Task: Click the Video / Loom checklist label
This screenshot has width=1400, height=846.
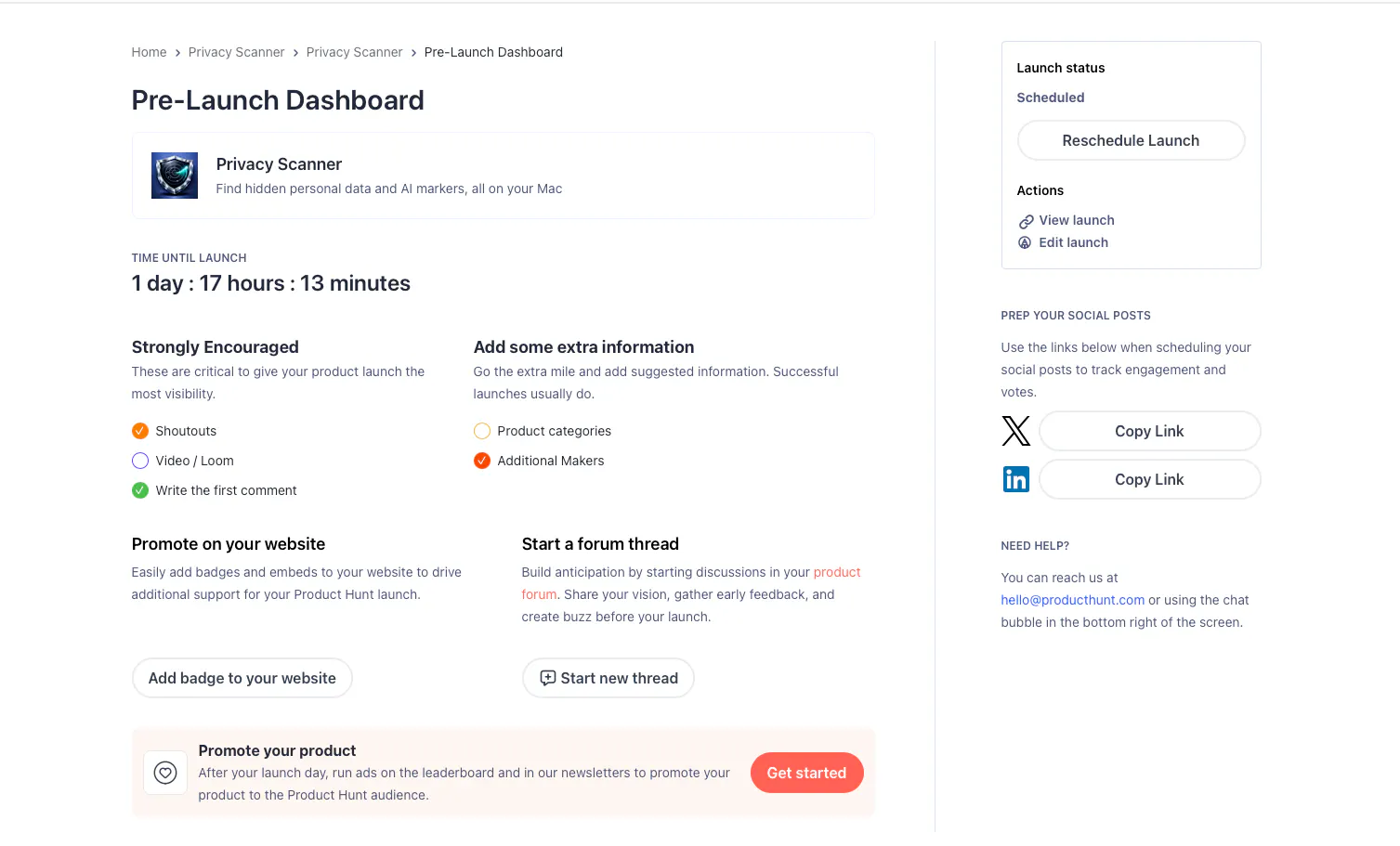Action: [x=195, y=461]
